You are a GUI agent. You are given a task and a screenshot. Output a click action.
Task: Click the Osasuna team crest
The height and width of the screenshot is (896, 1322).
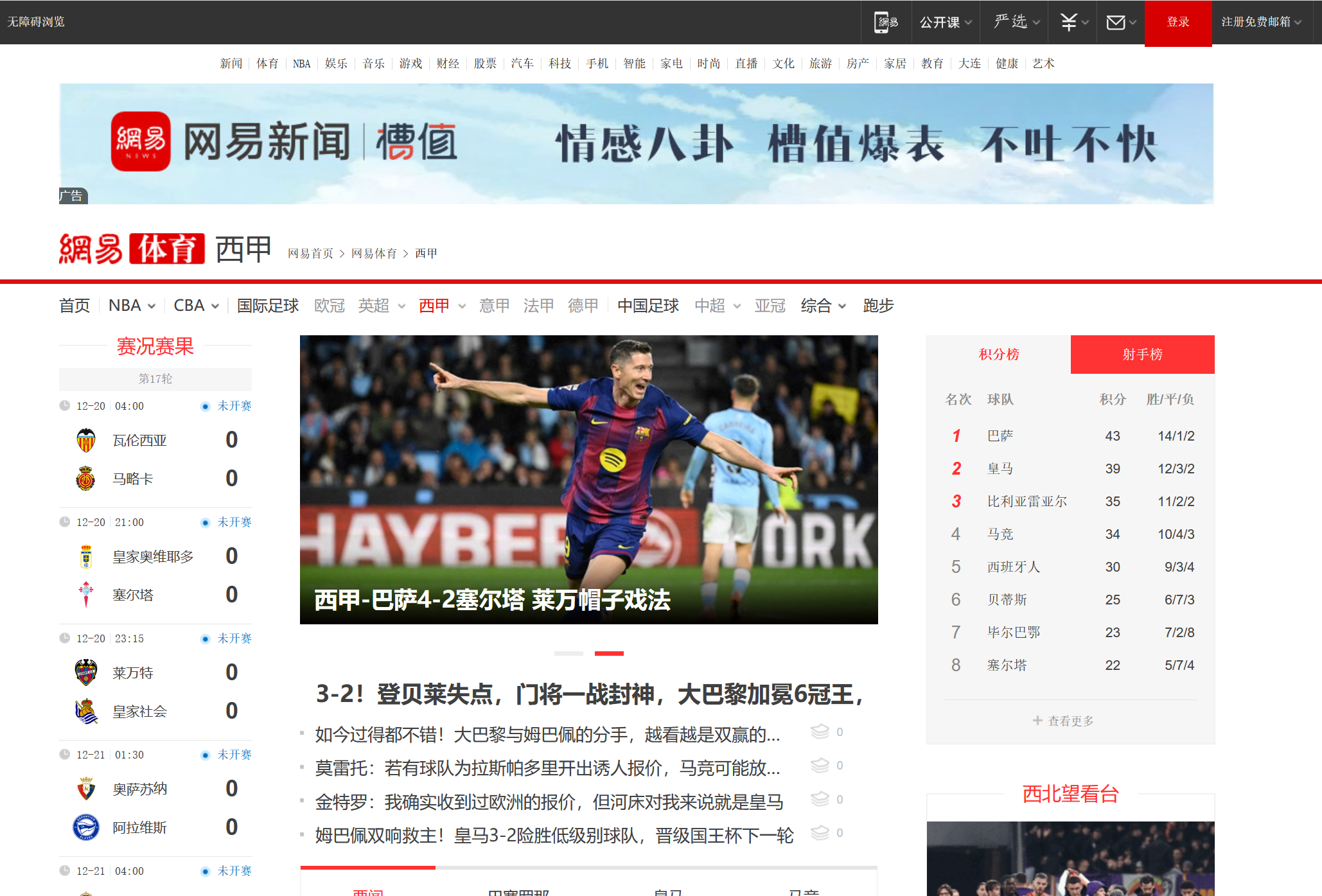coord(86,789)
